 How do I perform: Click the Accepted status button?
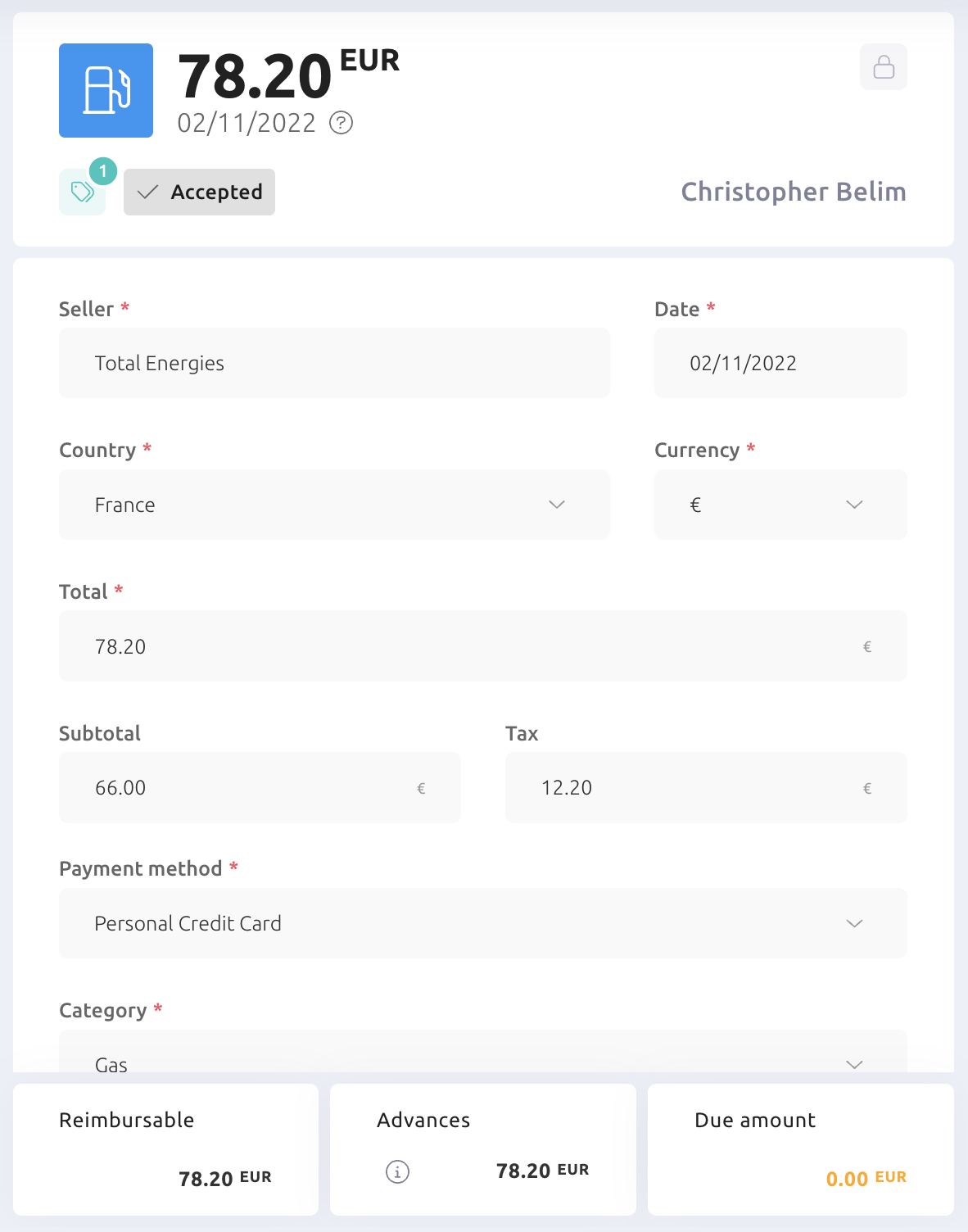coord(199,192)
